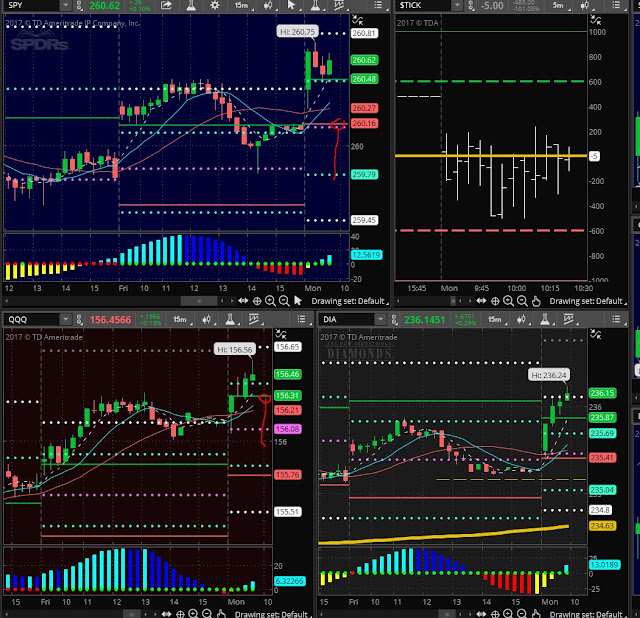Click SPY price axis auto-fit arrows icon
Viewport: 640px width, 618px height.
pyautogui.click(x=358, y=20)
